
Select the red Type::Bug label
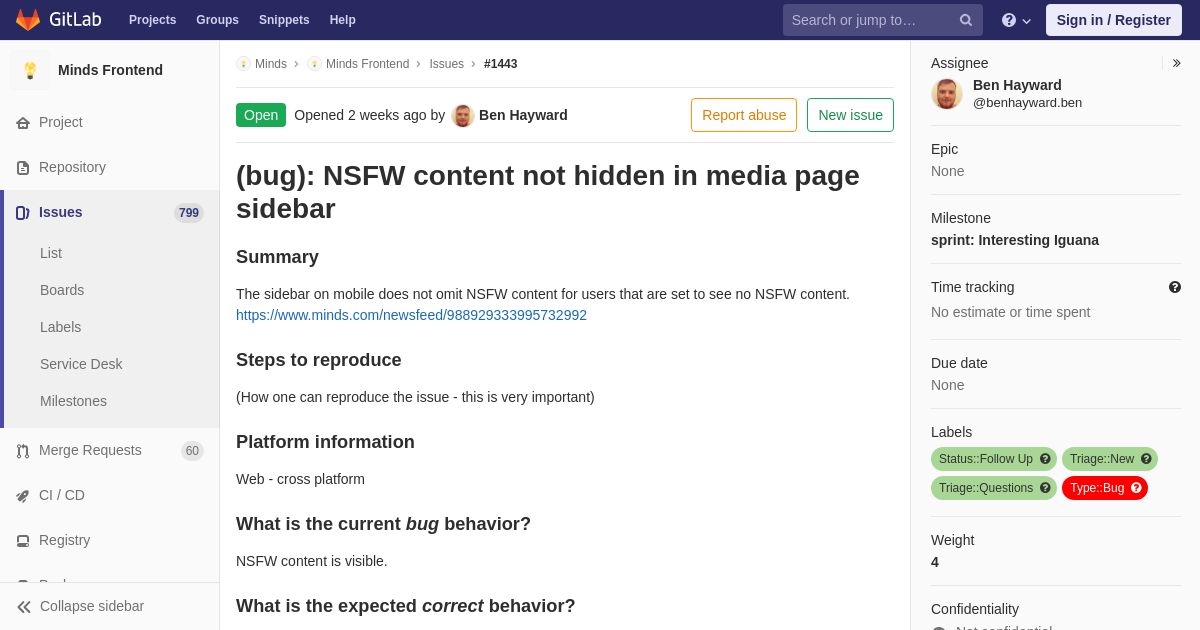click(x=1096, y=488)
